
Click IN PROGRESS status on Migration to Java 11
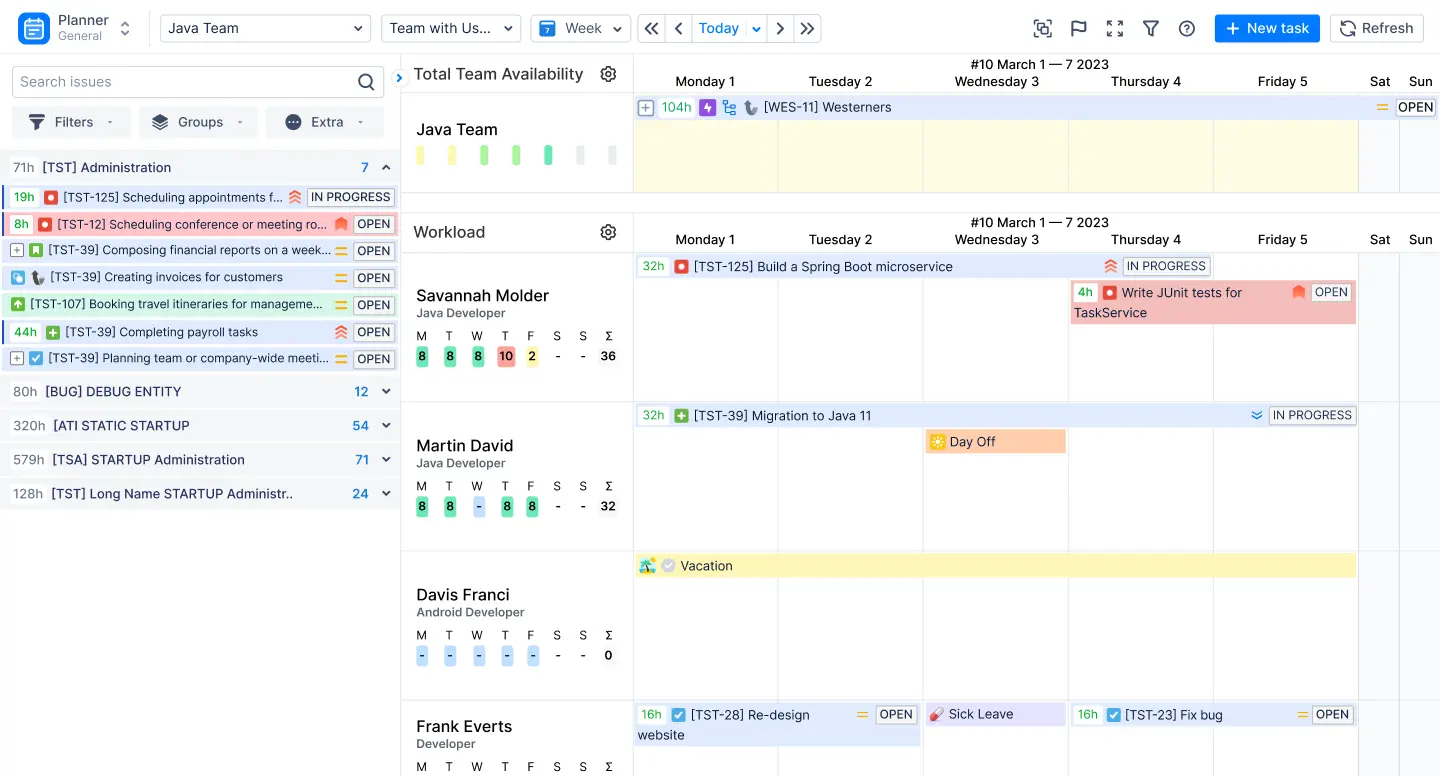tap(1312, 416)
